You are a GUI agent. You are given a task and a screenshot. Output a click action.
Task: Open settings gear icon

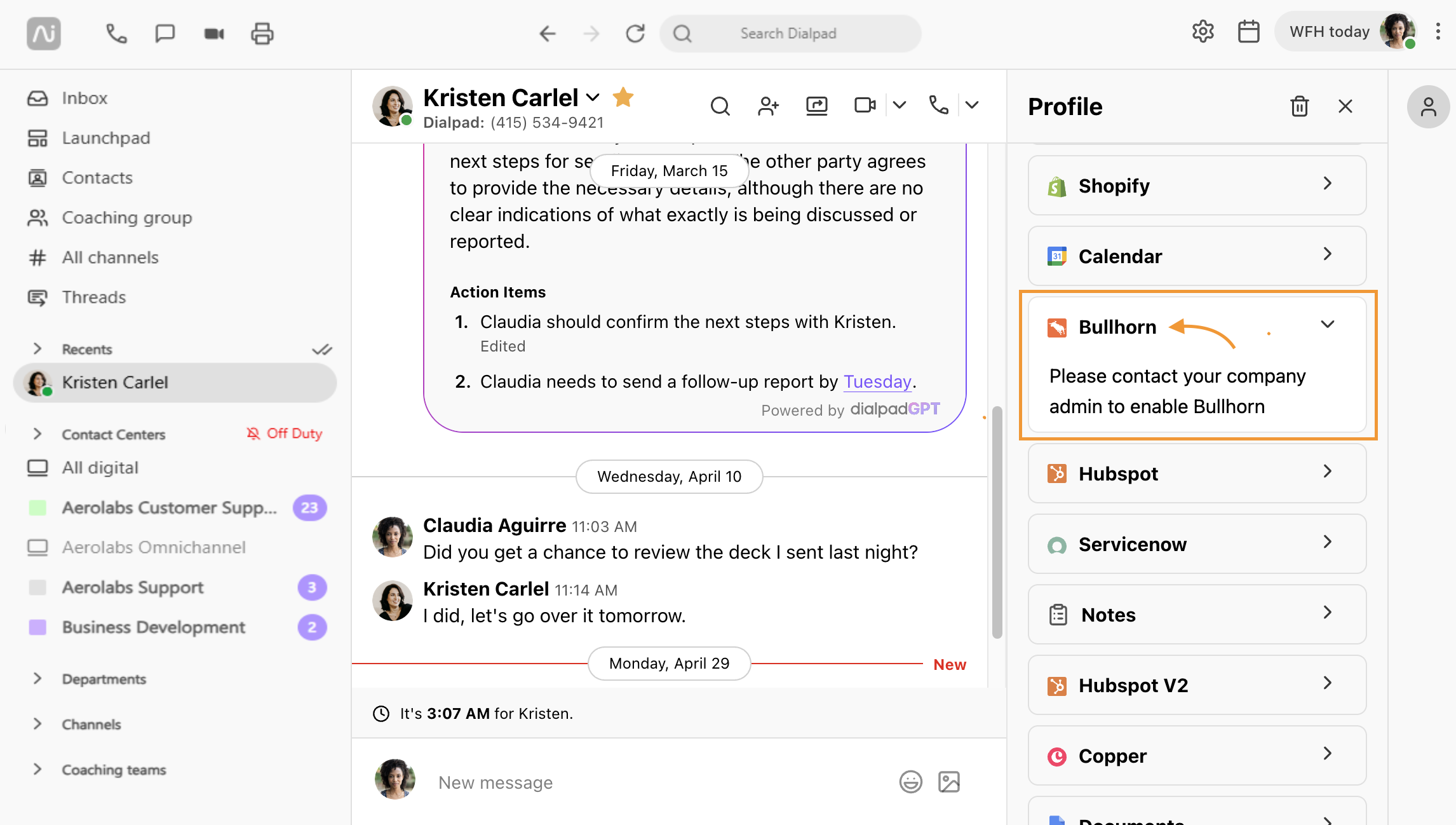(x=1203, y=32)
